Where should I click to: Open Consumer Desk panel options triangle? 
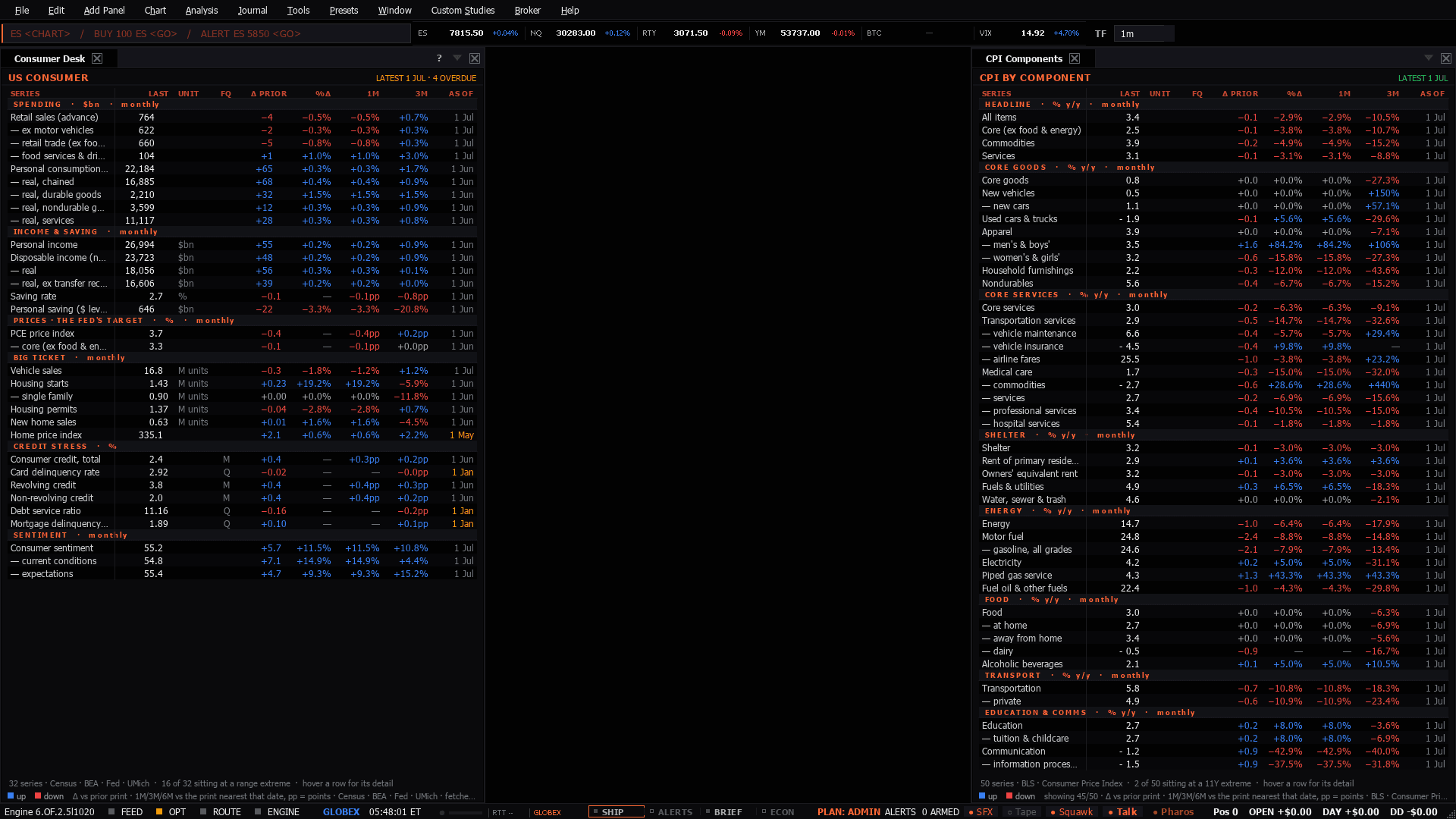point(457,58)
